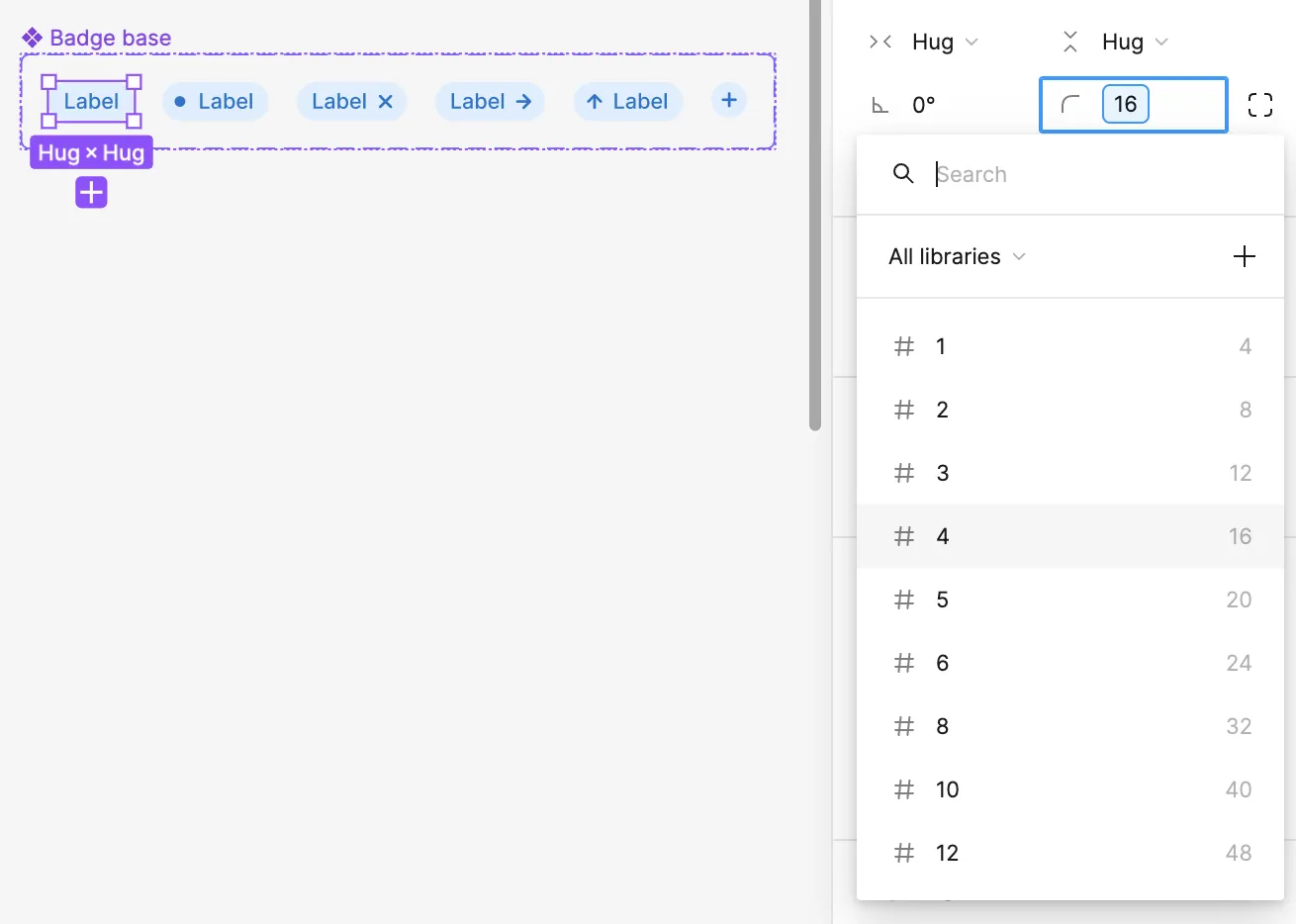Select the plus-only badge variant
The width and height of the screenshot is (1296, 924).
pos(729,100)
